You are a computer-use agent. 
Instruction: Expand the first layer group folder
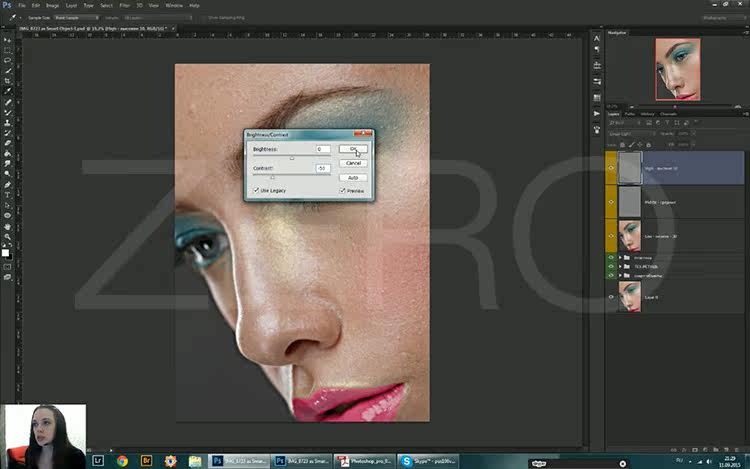(620, 258)
